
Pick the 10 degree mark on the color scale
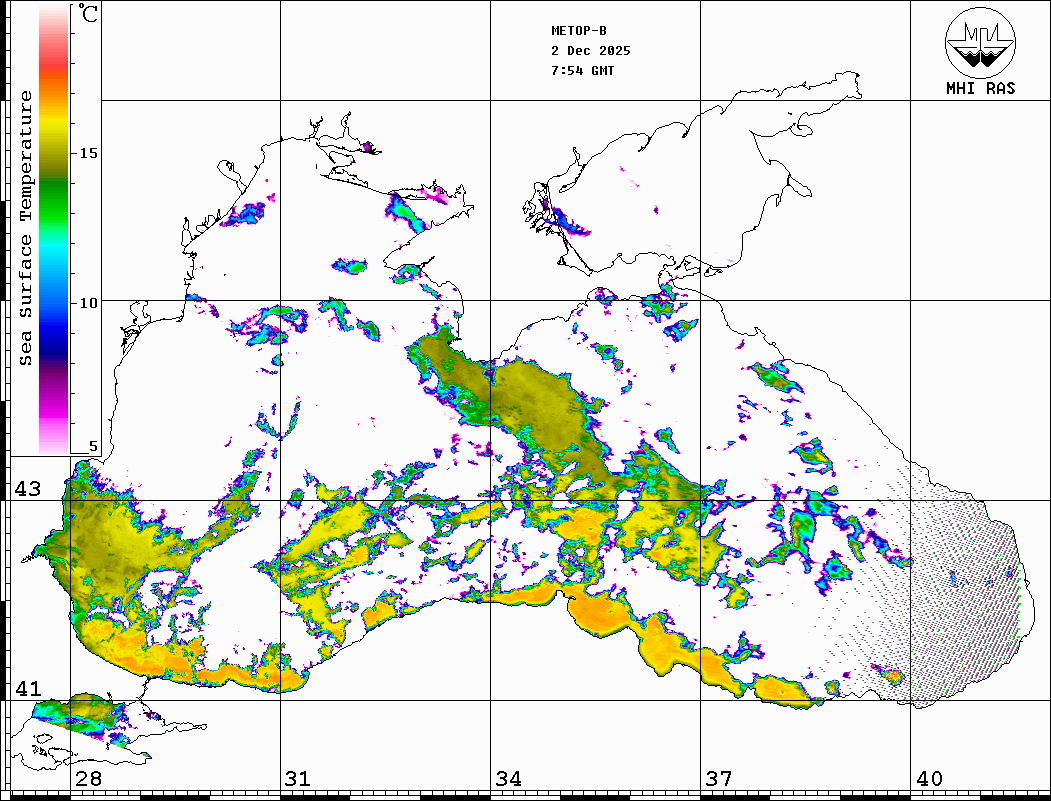coord(89,302)
